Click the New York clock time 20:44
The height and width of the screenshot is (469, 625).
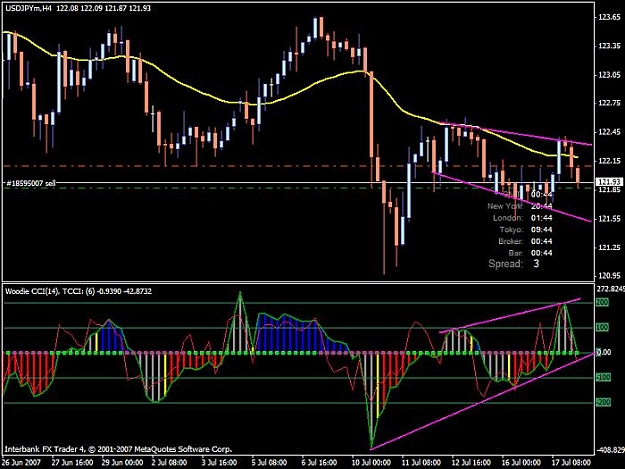click(x=541, y=206)
